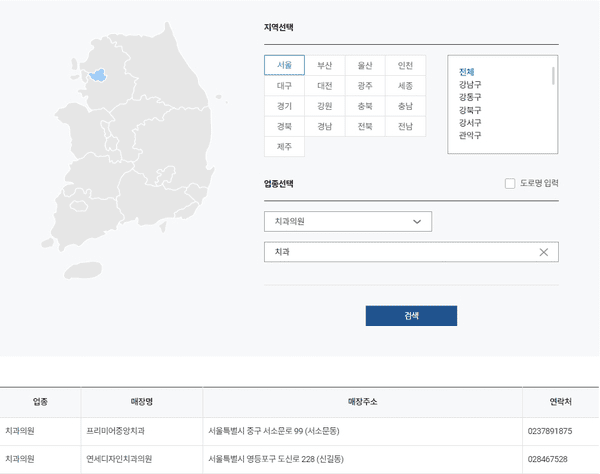Select the 부산 region button
Image resolution: width=600 pixels, height=474 pixels.
click(325, 65)
